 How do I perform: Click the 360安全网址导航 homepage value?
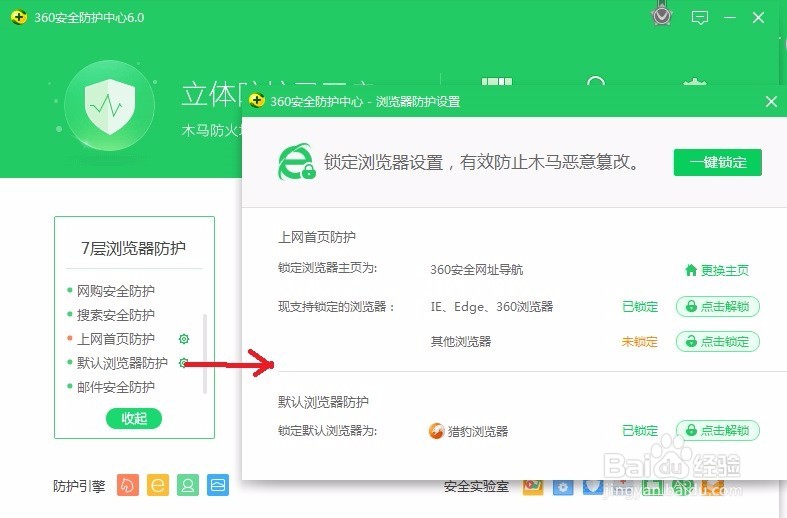[x=477, y=270]
